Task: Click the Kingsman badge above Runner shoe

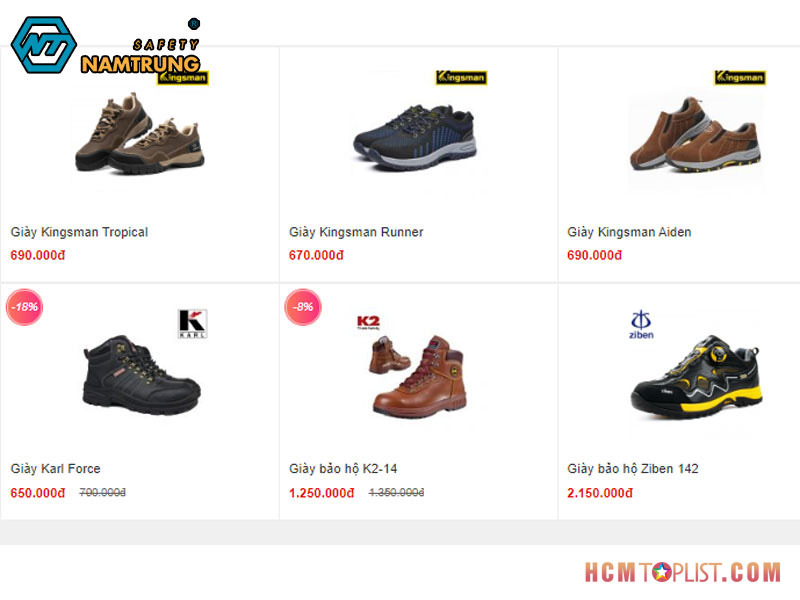Action: point(461,78)
